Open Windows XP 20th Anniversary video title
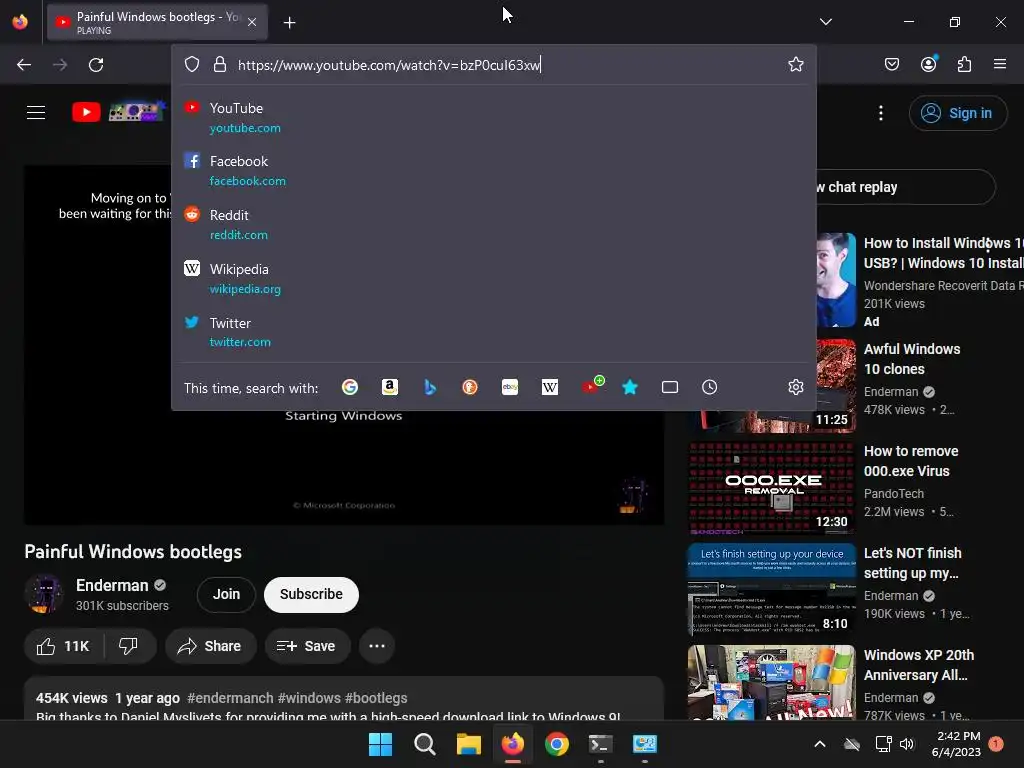This screenshot has height=768, width=1024. [919, 665]
